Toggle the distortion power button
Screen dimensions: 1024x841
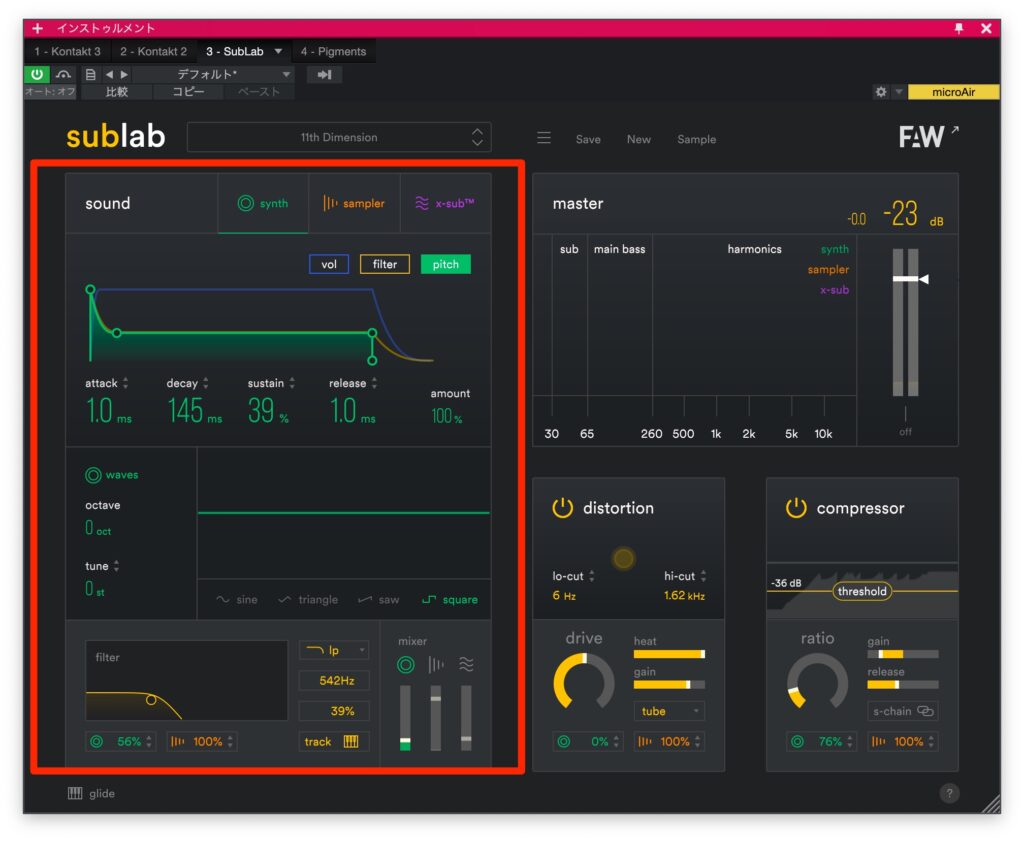[x=563, y=508]
